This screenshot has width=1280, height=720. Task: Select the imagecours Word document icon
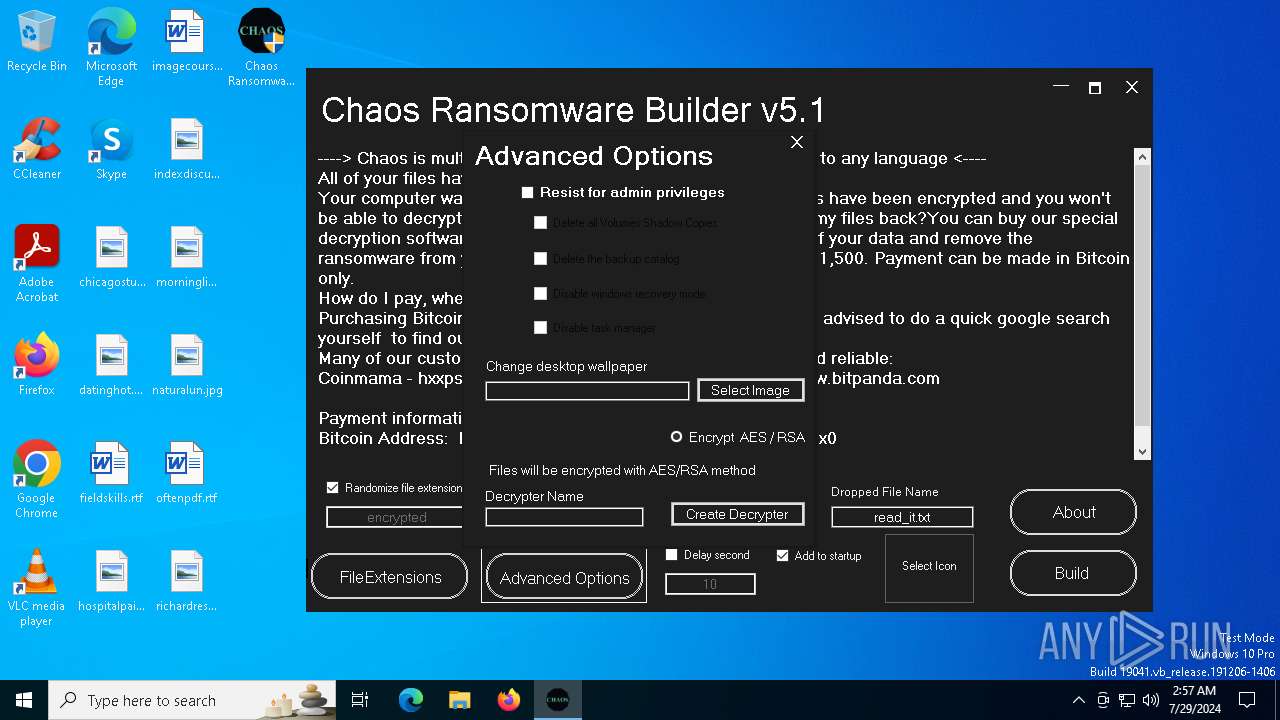tap(186, 42)
